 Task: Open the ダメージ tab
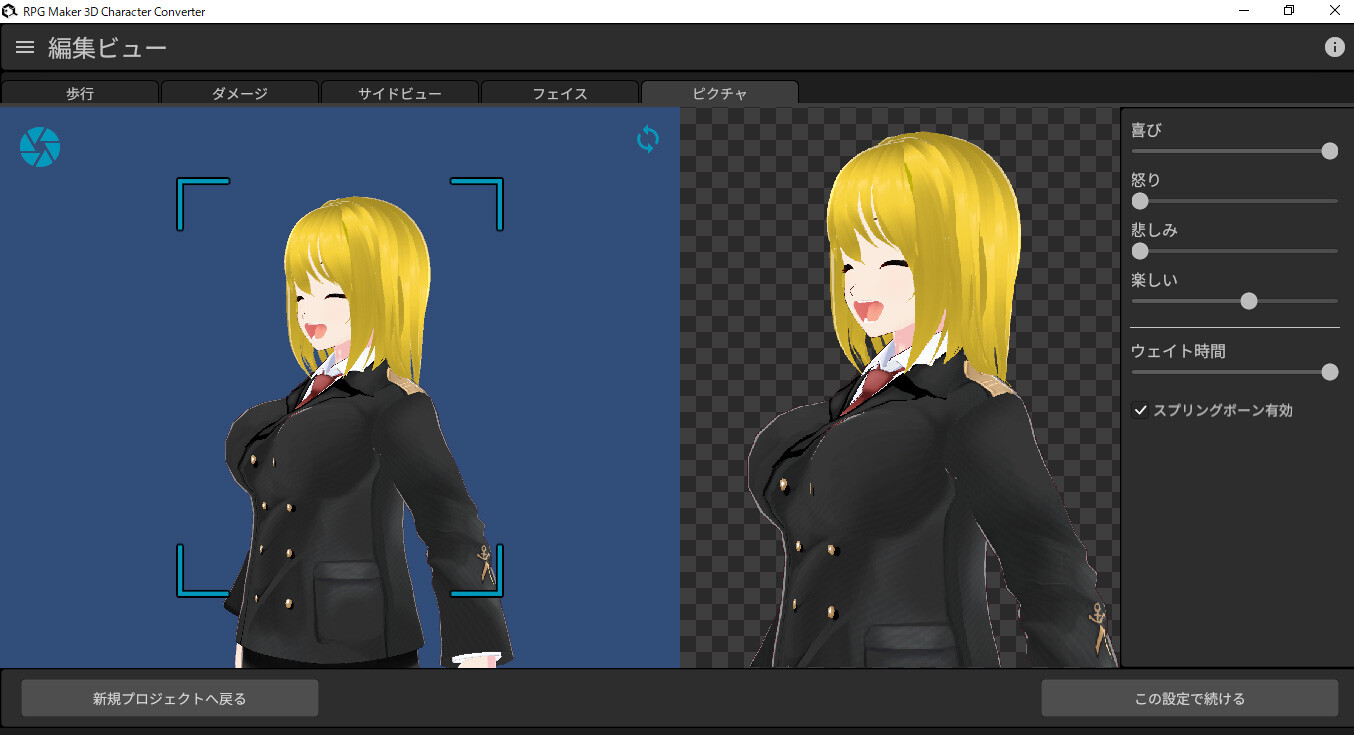pyautogui.click(x=240, y=92)
